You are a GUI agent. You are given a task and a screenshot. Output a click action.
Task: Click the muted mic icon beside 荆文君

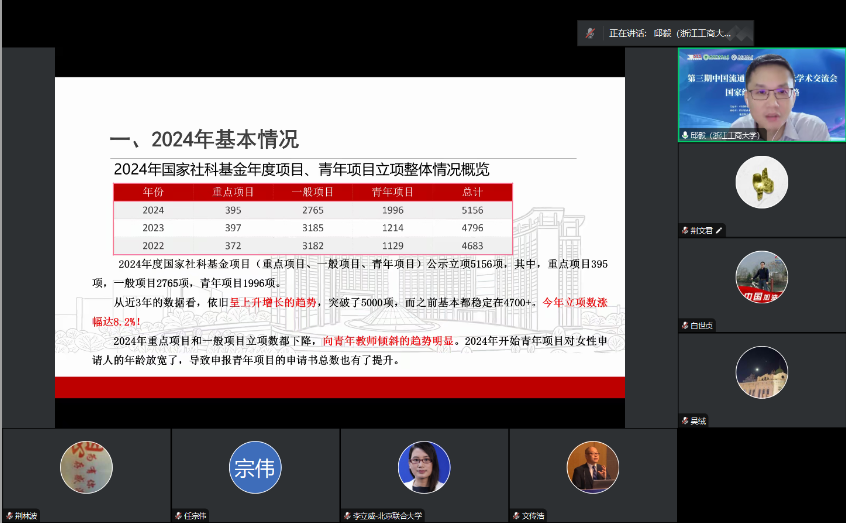point(686,230)
